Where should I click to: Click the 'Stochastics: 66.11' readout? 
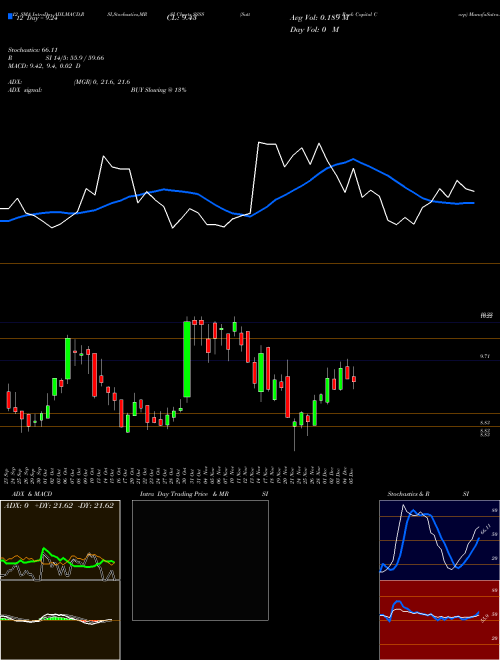(x=33, y=50)
